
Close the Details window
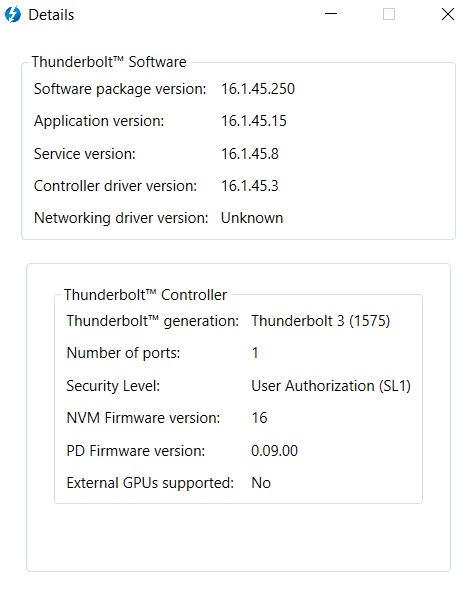click(x=448, y=14)
